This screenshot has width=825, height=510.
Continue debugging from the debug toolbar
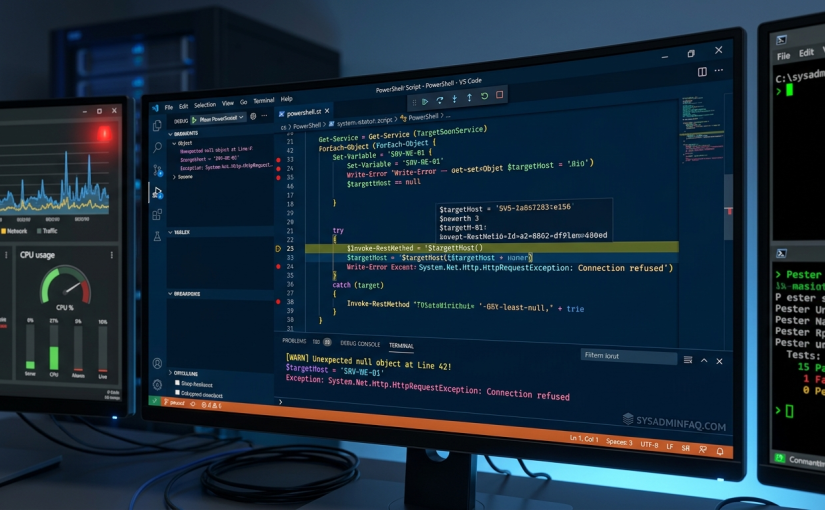(x=425, y=101)
